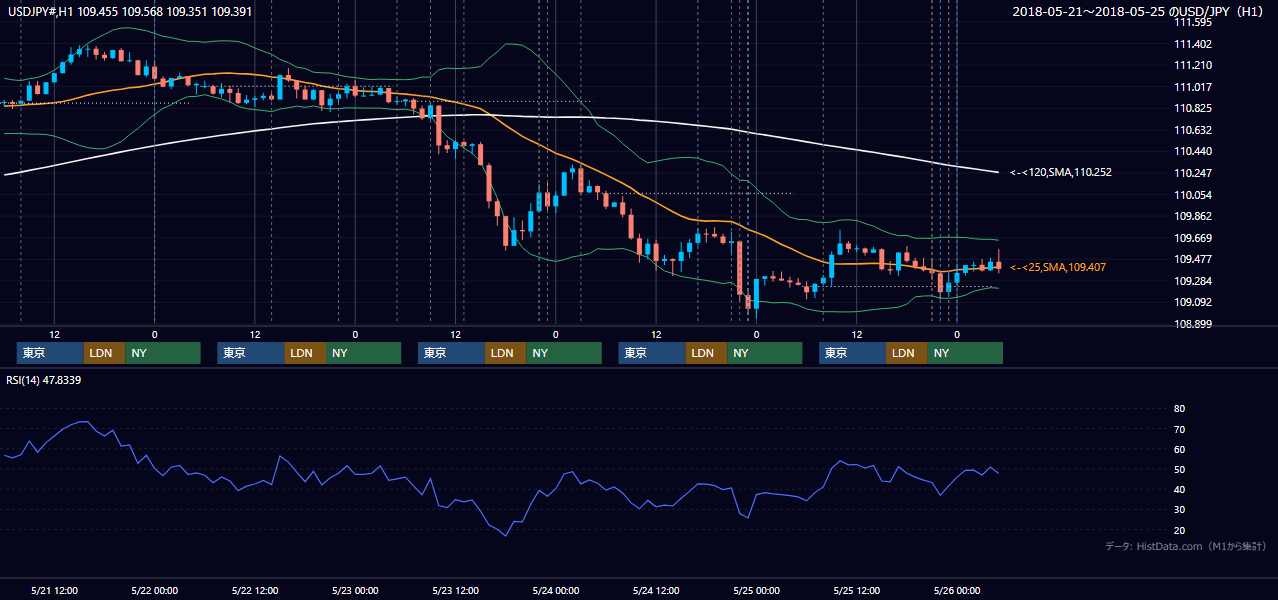Select price level 109.669 on axis
This screenshot has height=600, width=1278.
coord(1193,238)
